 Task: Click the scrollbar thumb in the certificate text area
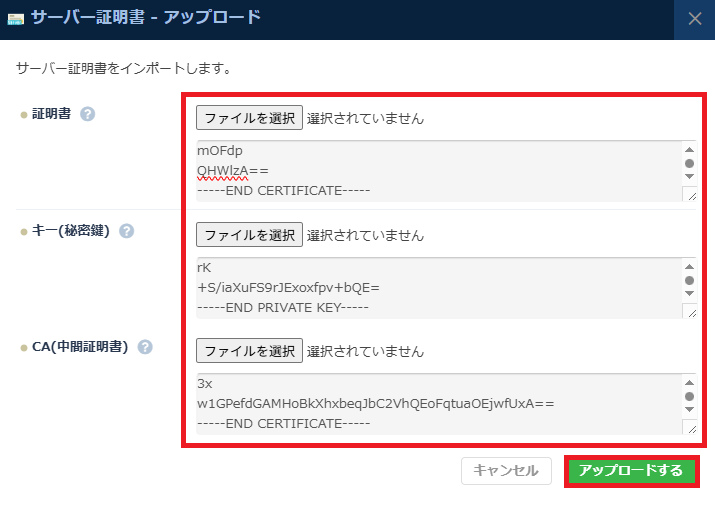coord(689,163)
